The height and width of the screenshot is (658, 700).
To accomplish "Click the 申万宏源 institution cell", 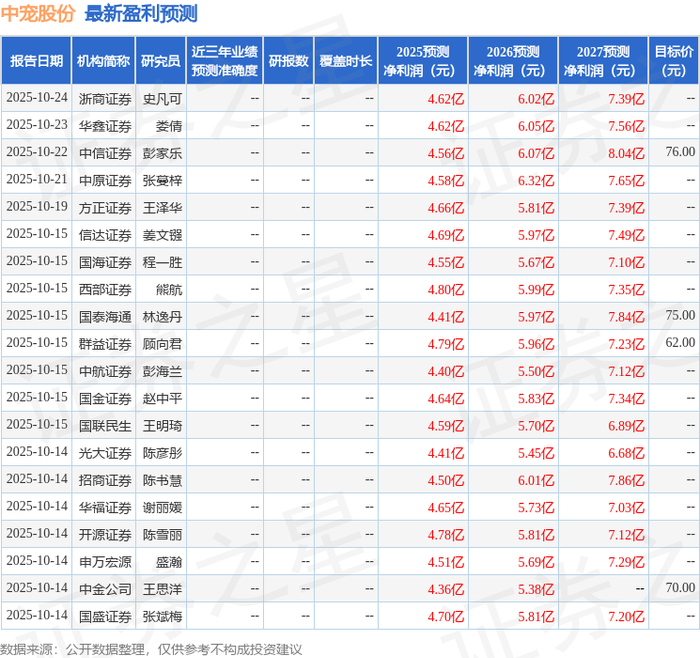I will [105, 562].
